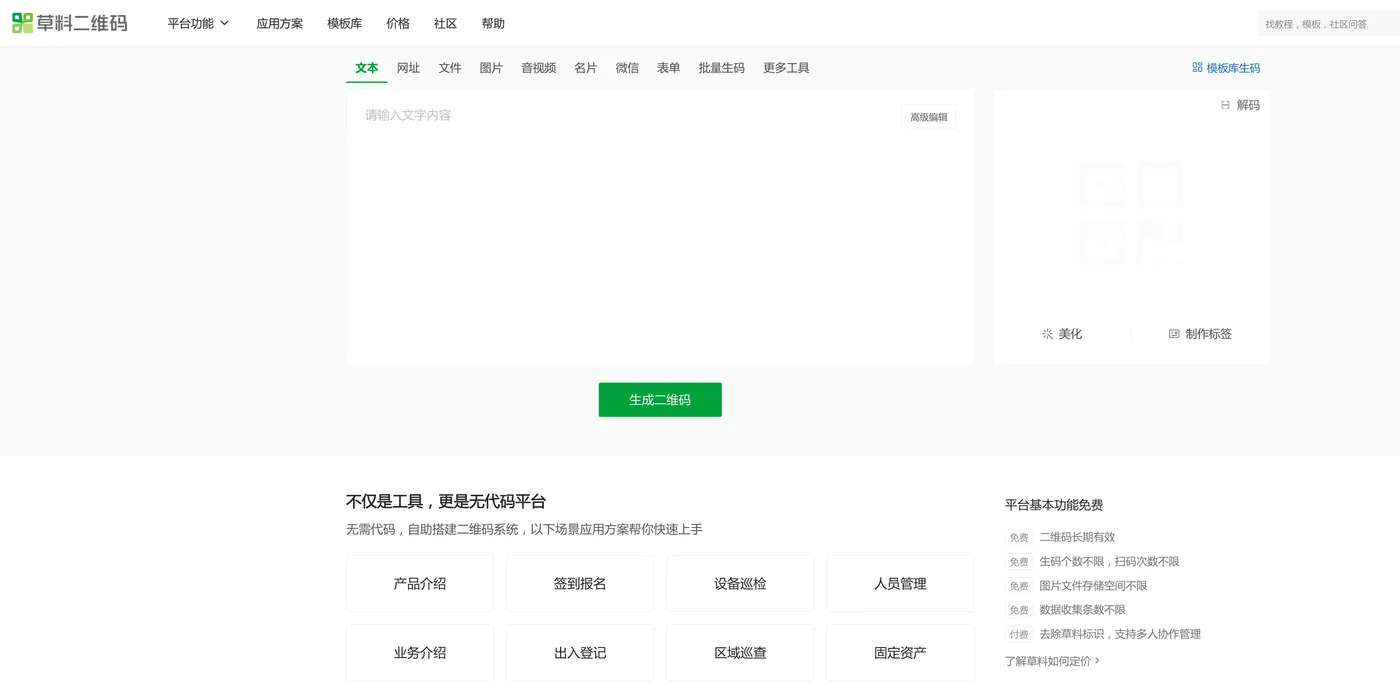This screenshot has width=1400, height=685.
Task: Click the 解码 scan icon
Action: pyautogui.click(x=1225, y=105)
